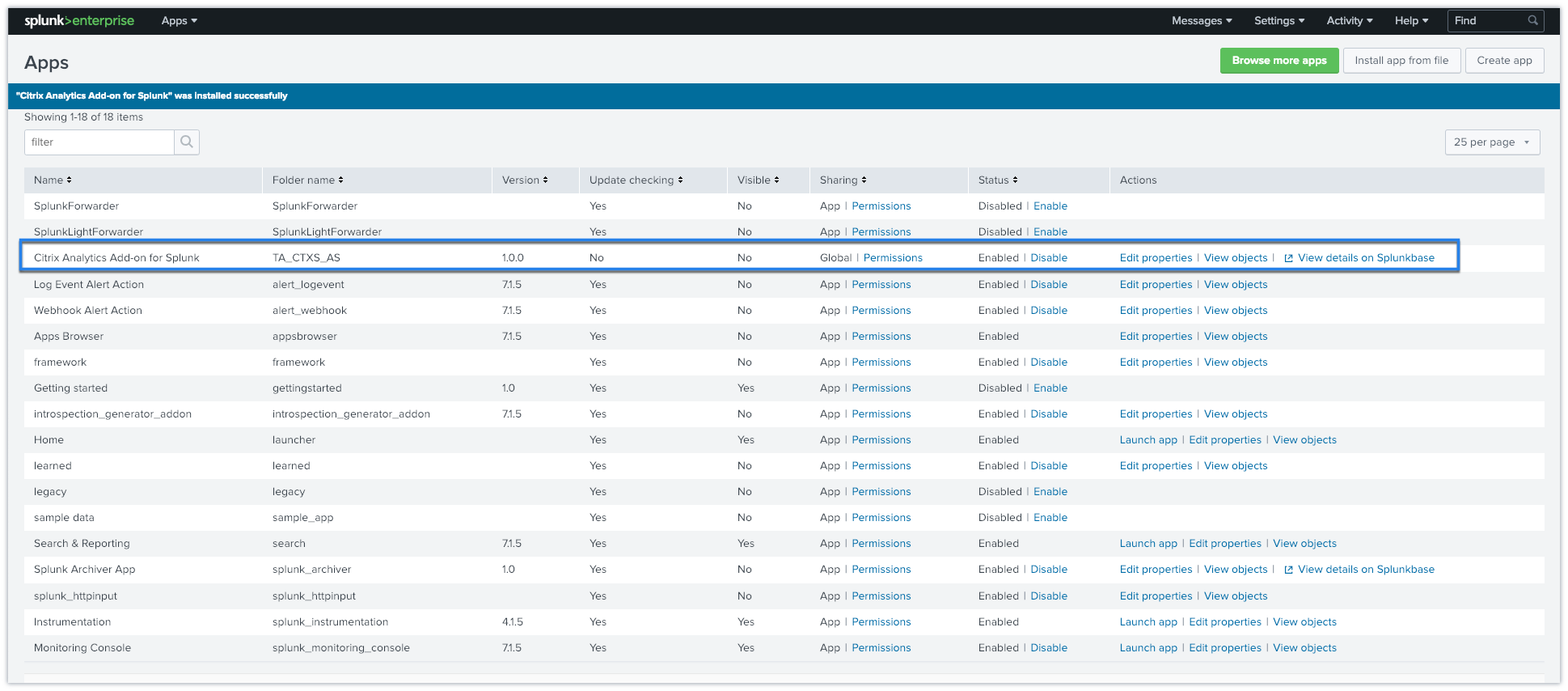Disable the Splunk Archiver App
The image size is (1568, 691).
(1049, 570)
